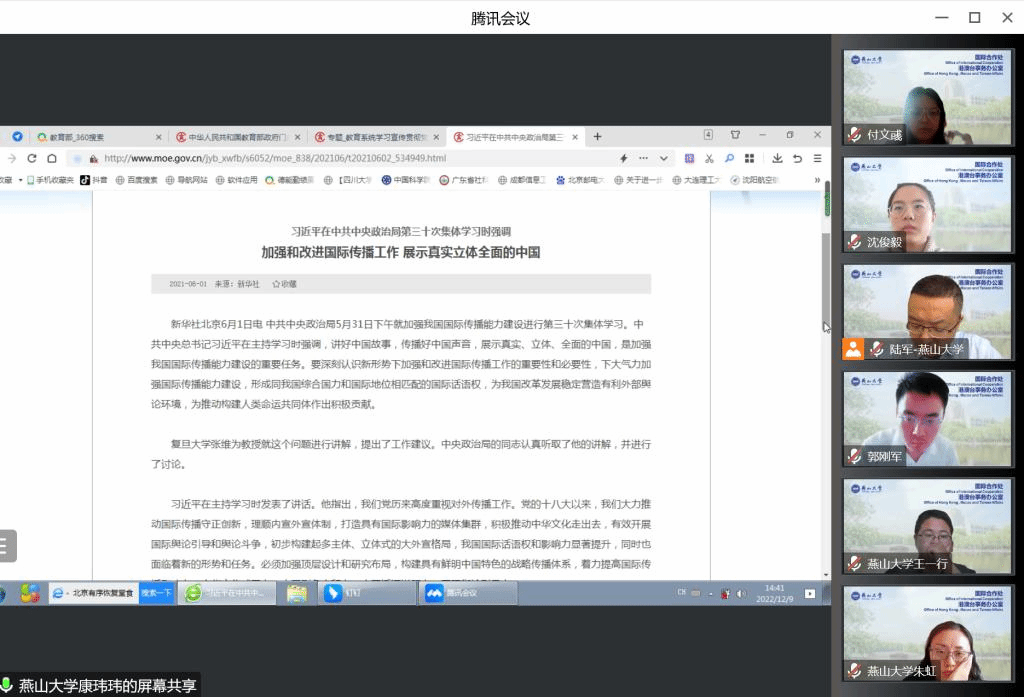Click the undo closed-tab icon
Image resolution: width=1024 pixels, height=697 pixels.
coord(797,158)
